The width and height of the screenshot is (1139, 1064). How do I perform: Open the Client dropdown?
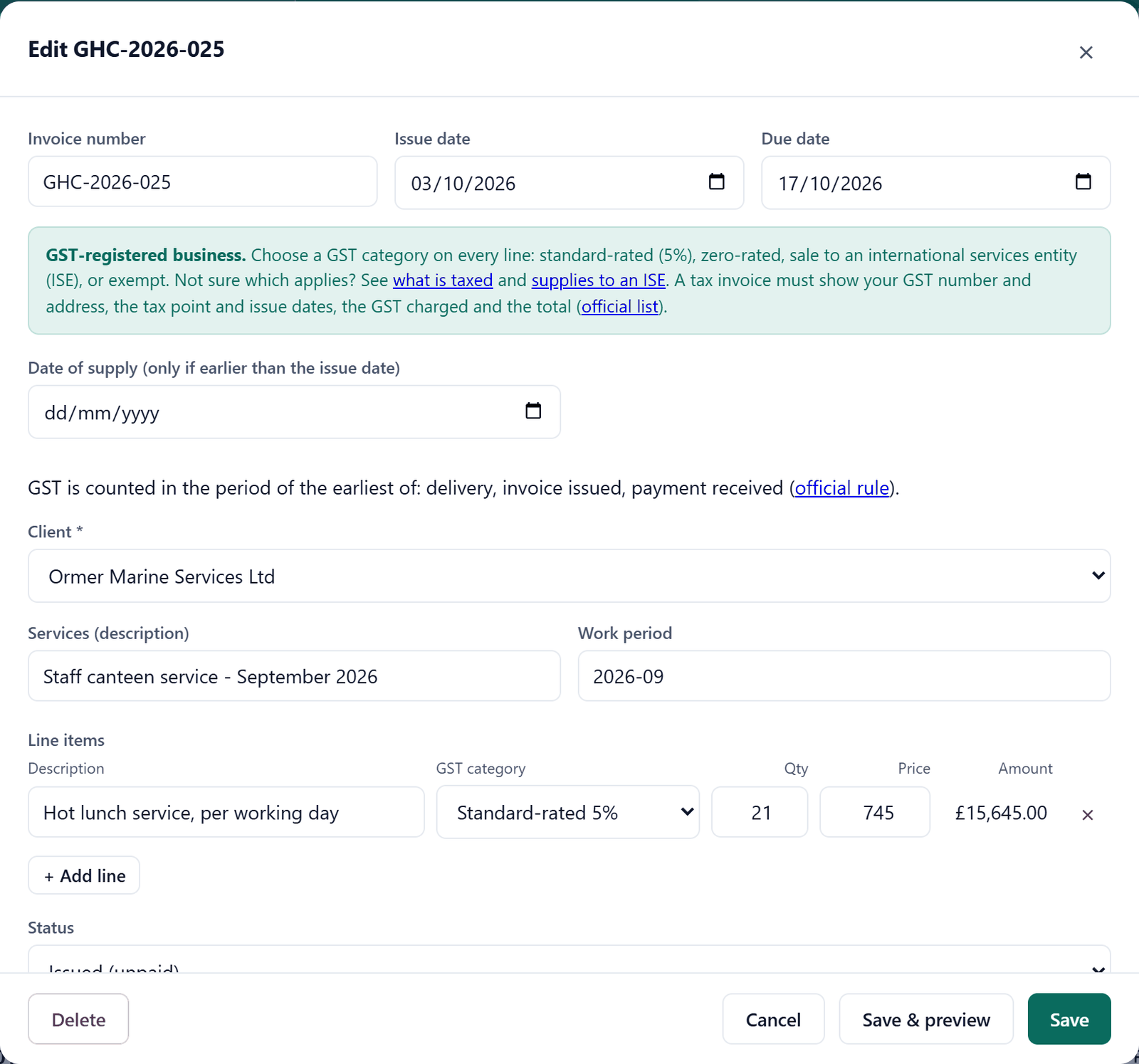[569, 576]
